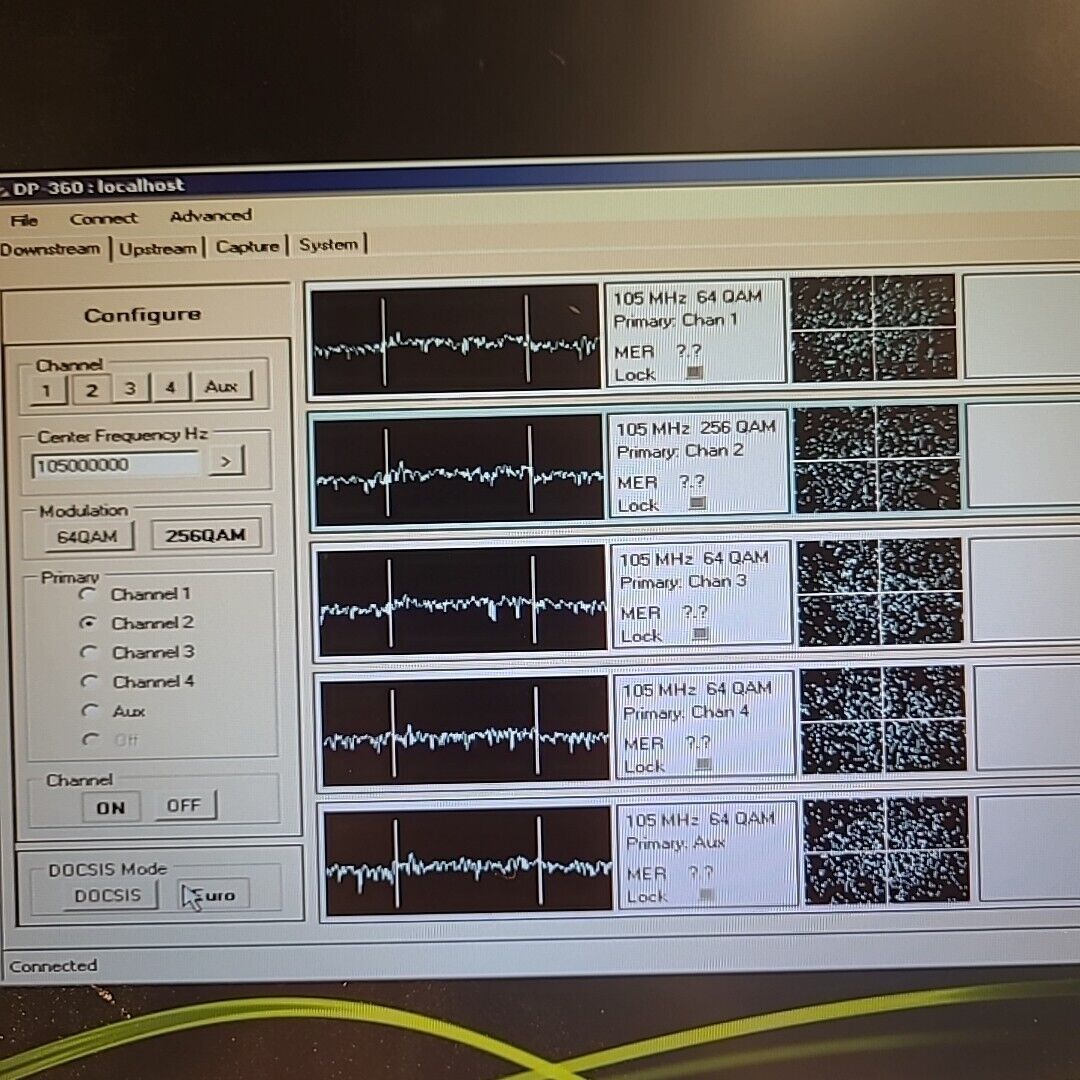Click the Chan 4 spectrum display
Screen dimensions: 1080x1080
465,731
